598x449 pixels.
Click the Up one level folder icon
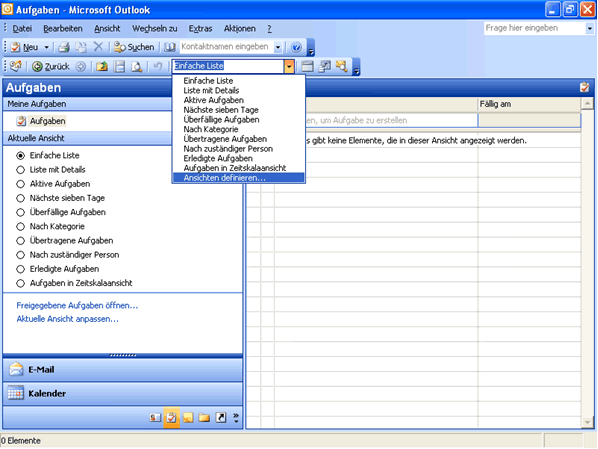pos(102,67)
